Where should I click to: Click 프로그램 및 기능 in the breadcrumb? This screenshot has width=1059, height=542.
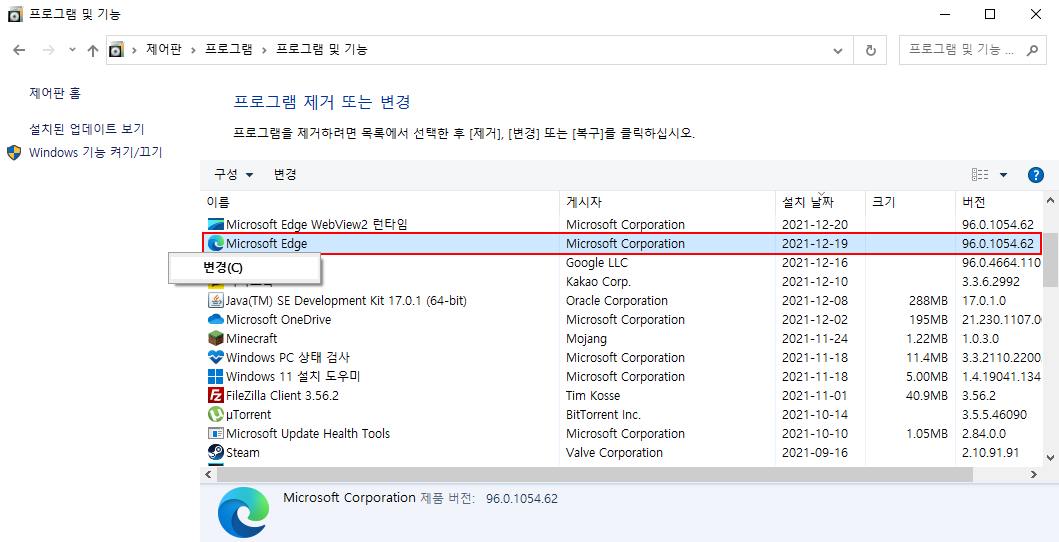click(322, 50)
